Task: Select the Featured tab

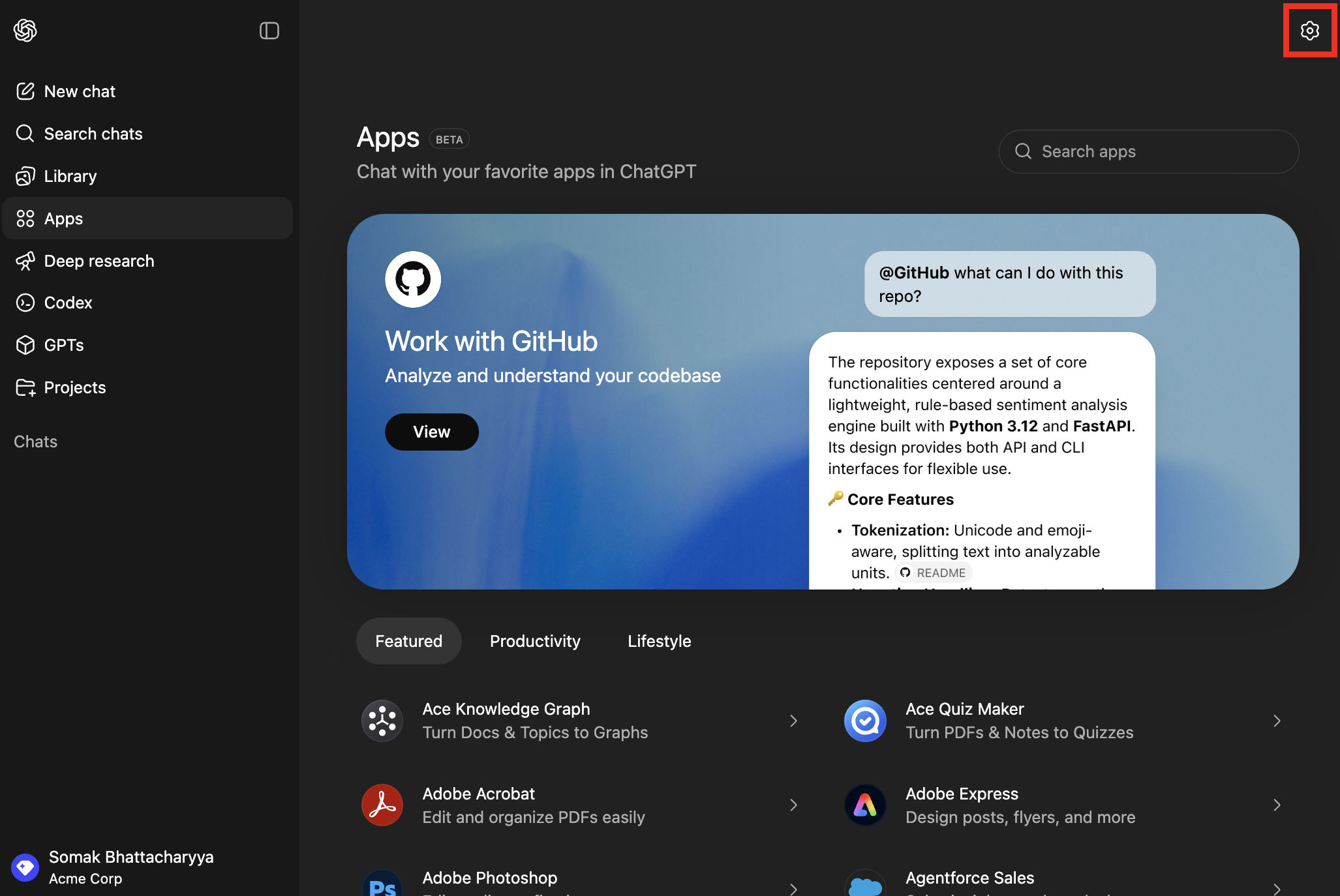Action: [x=408, y=641]
